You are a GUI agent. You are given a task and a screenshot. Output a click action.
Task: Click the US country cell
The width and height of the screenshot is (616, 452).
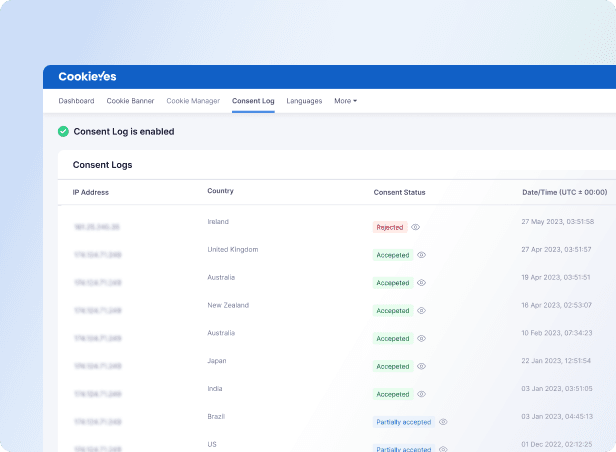pyautogui.click(x=212, y=444)
